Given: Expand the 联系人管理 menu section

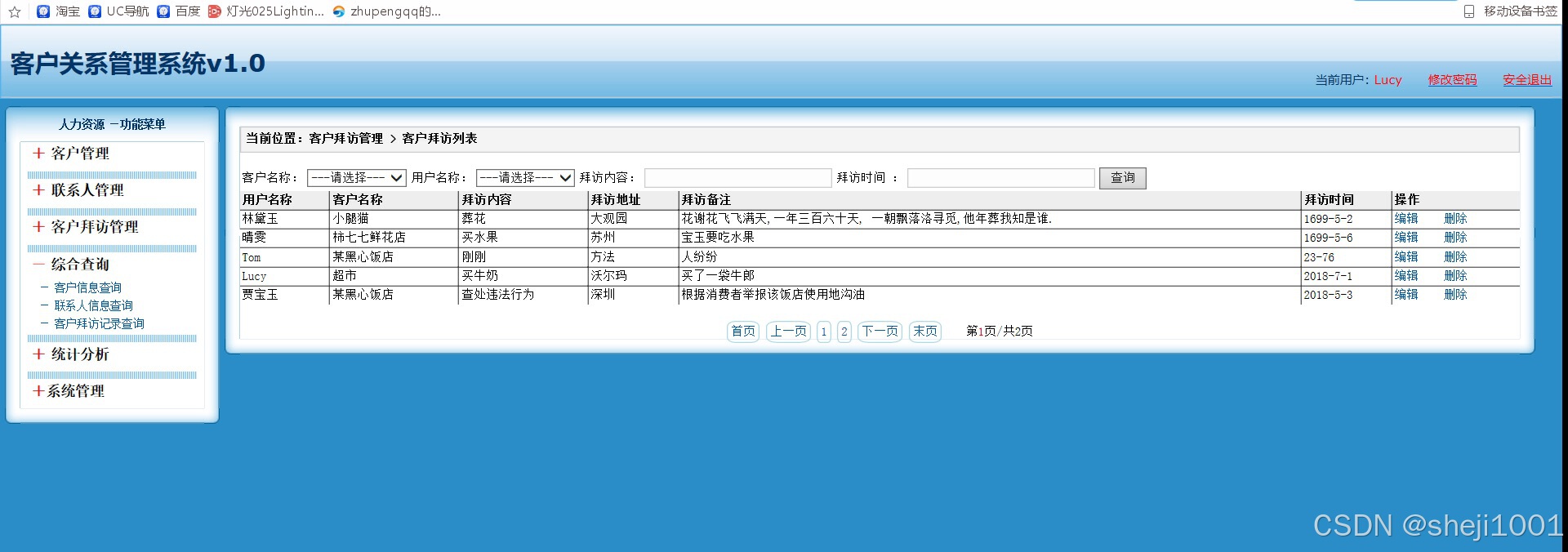Looking at the screenshot, I should pos(78,190).
